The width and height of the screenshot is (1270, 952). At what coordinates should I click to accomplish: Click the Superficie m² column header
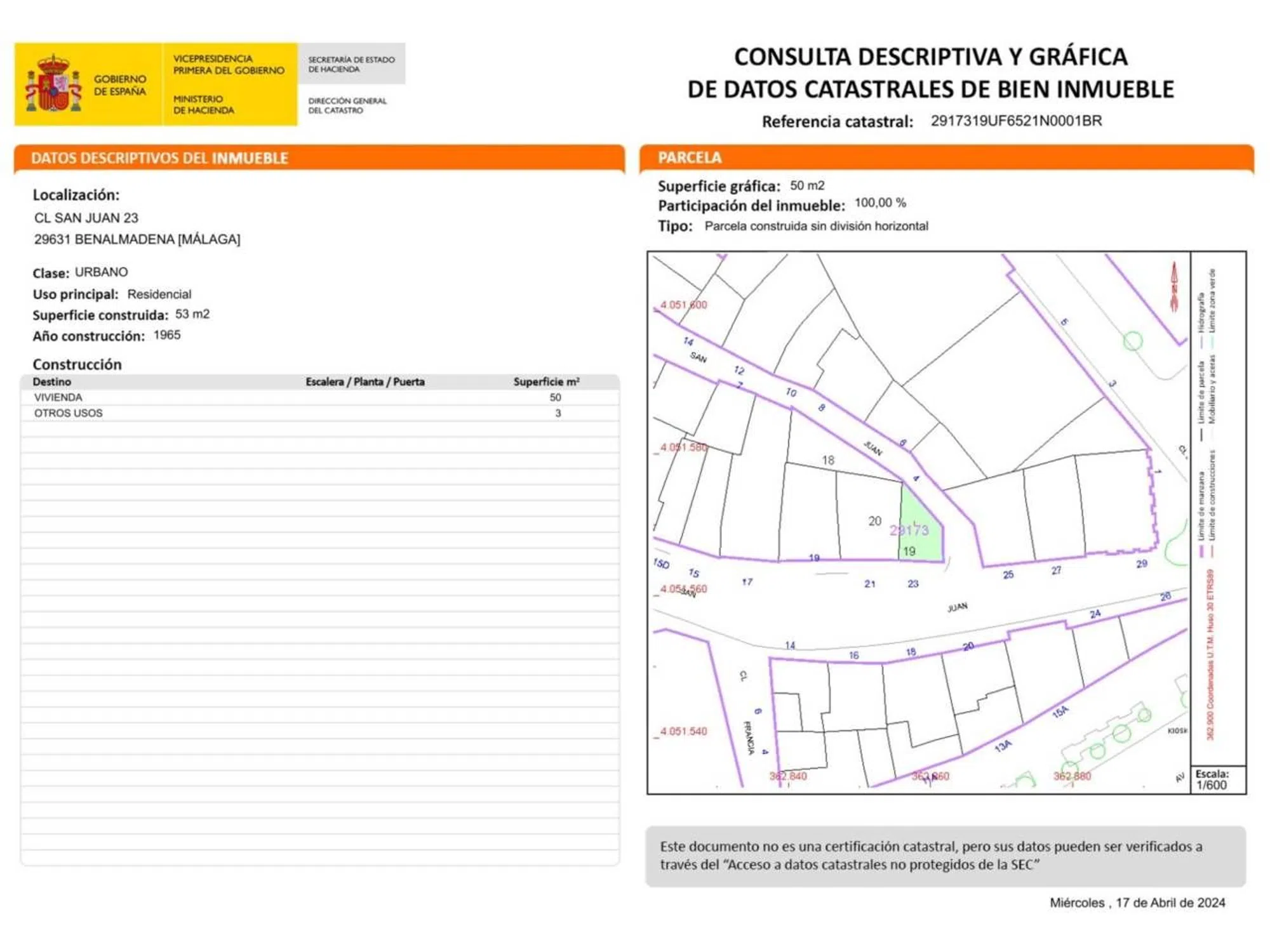click(546, 381)
